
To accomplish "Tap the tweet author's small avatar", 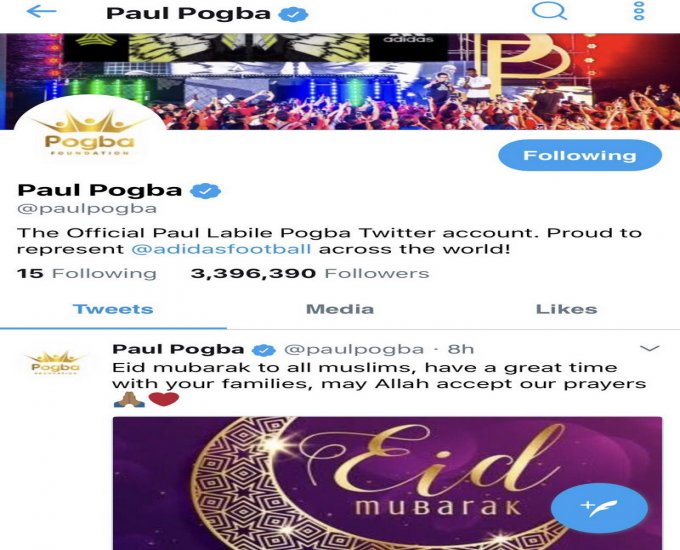I will pyautogui.click(x=55, y=363).
